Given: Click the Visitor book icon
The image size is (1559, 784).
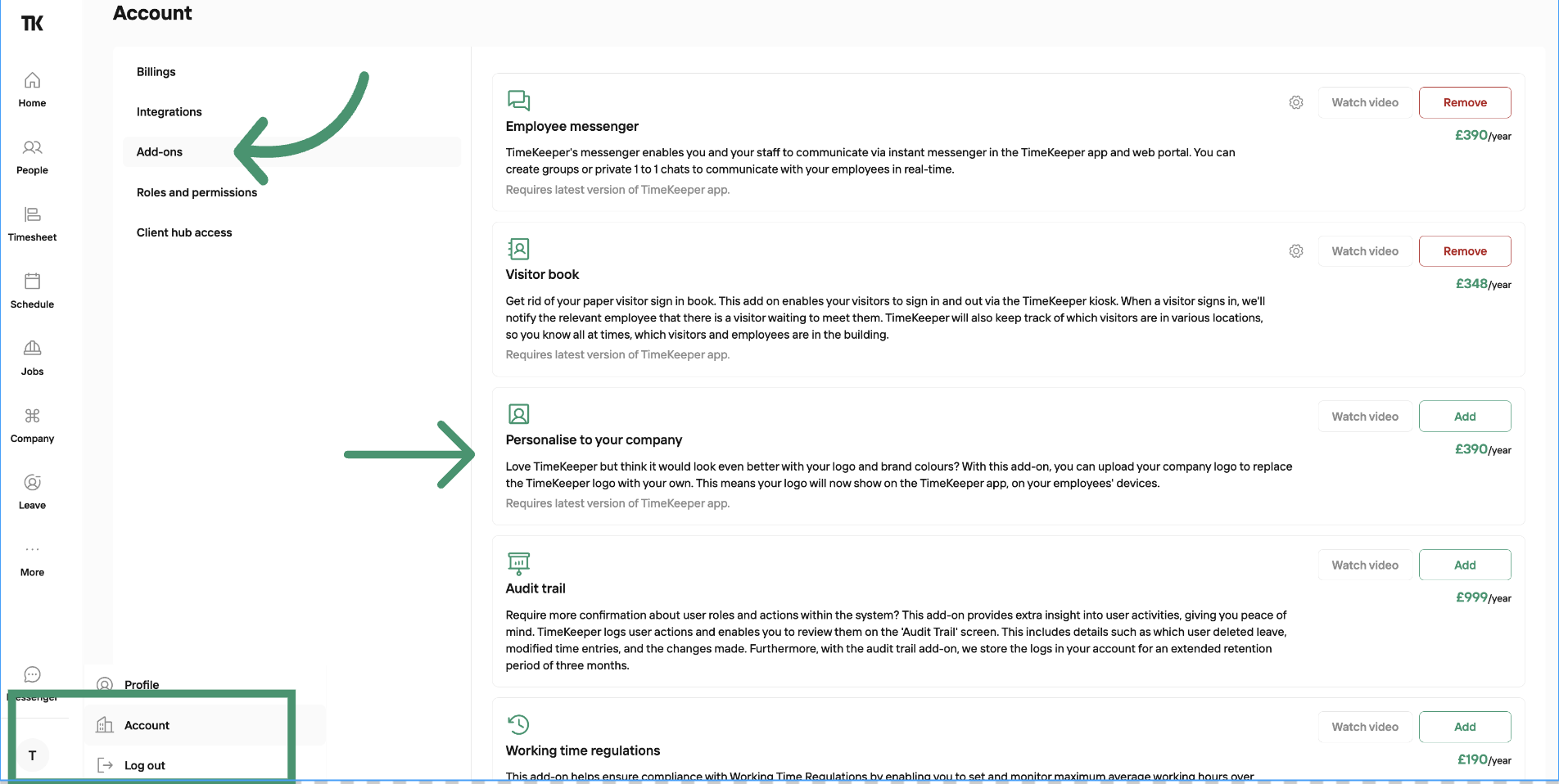Looking at the screenshot, I should pyautogui.click(x=519, y=249).
